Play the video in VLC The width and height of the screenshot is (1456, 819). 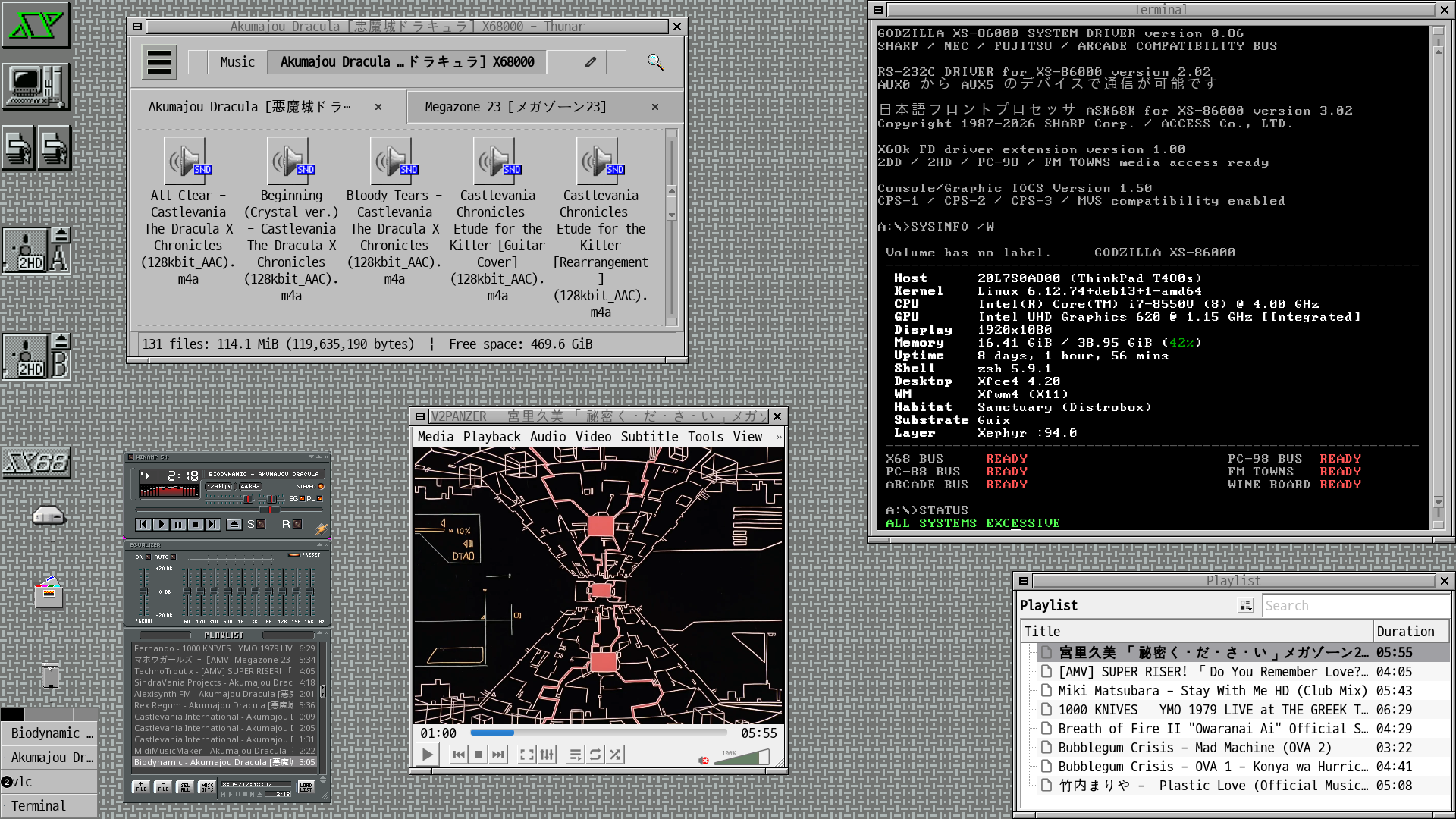coord(428,755)
